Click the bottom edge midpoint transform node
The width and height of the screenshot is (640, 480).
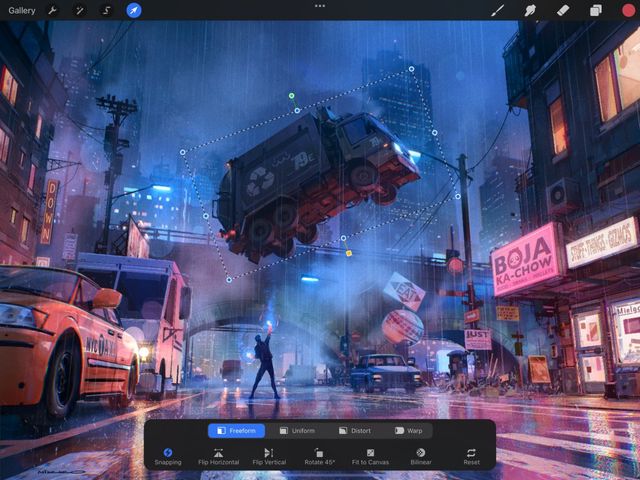point(343,238)
